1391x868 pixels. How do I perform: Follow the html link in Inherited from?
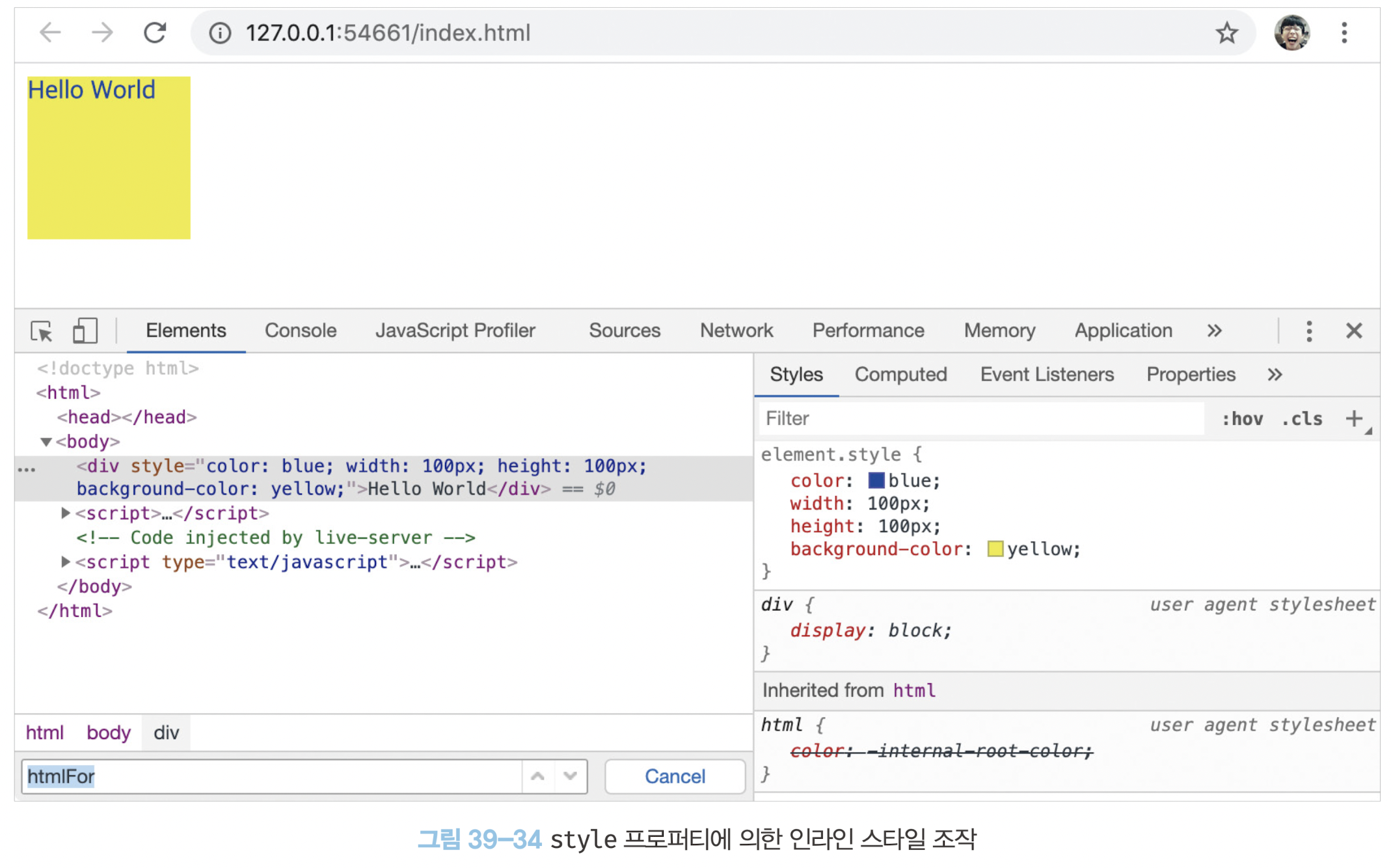click(x=914, y=691)
